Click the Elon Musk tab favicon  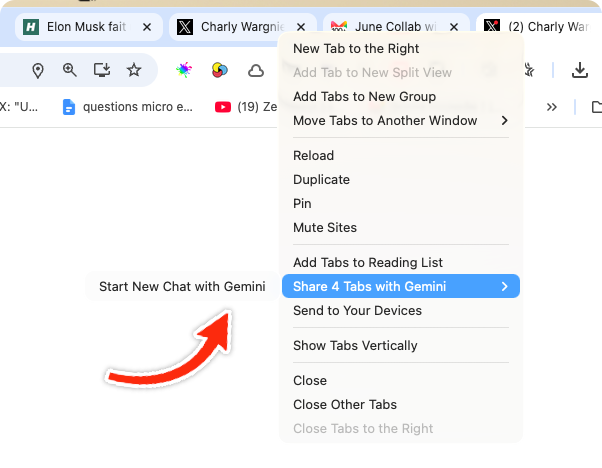31,27
